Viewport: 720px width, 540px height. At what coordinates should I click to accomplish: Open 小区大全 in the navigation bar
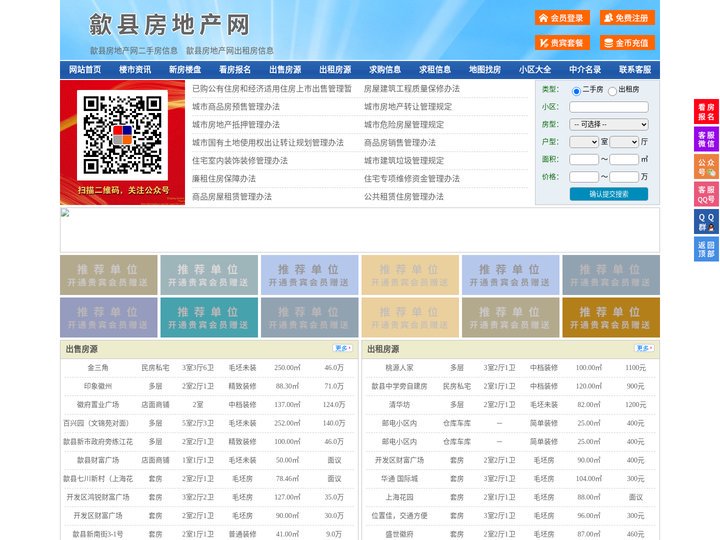coord(535,70)
